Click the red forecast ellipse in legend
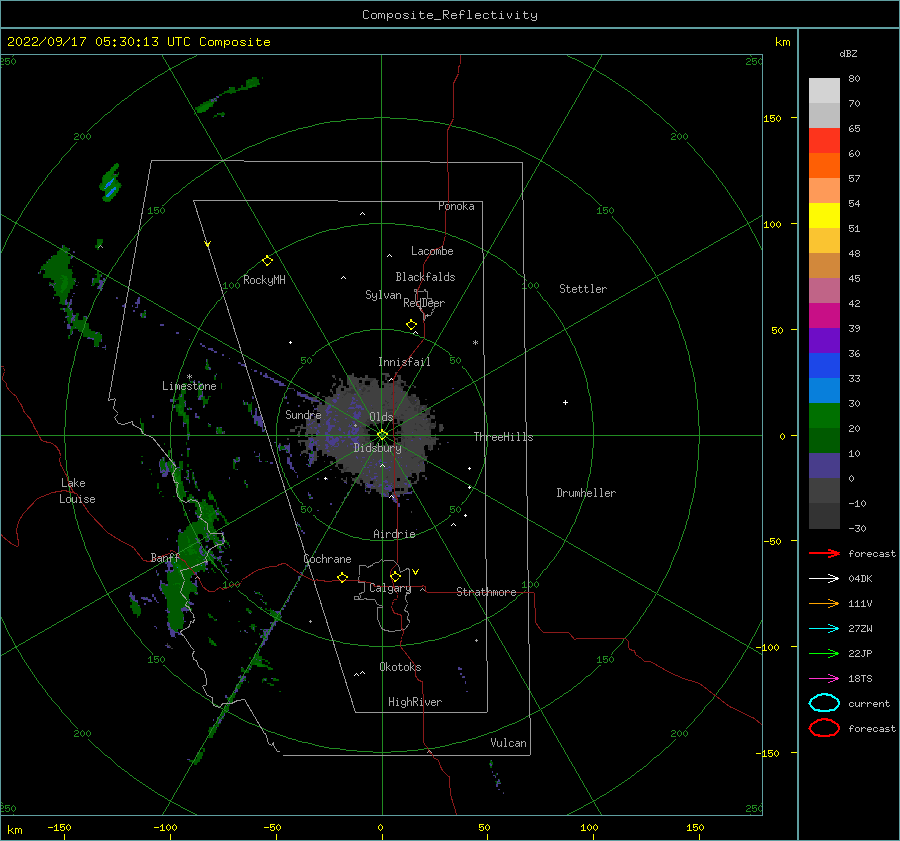 click(x=824, y=728)
